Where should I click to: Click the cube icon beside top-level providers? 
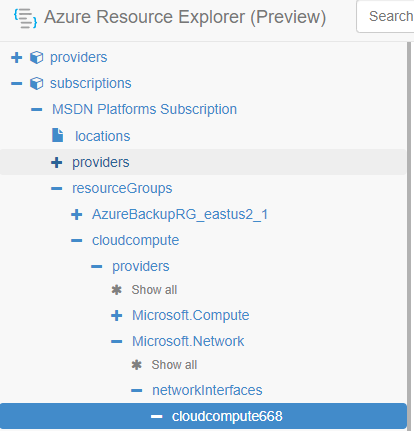coord(36,57)
